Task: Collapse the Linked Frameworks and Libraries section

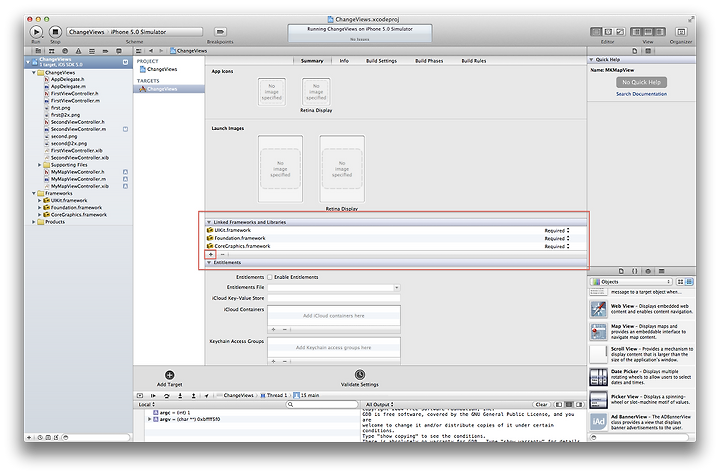Action: coord(209,222)
